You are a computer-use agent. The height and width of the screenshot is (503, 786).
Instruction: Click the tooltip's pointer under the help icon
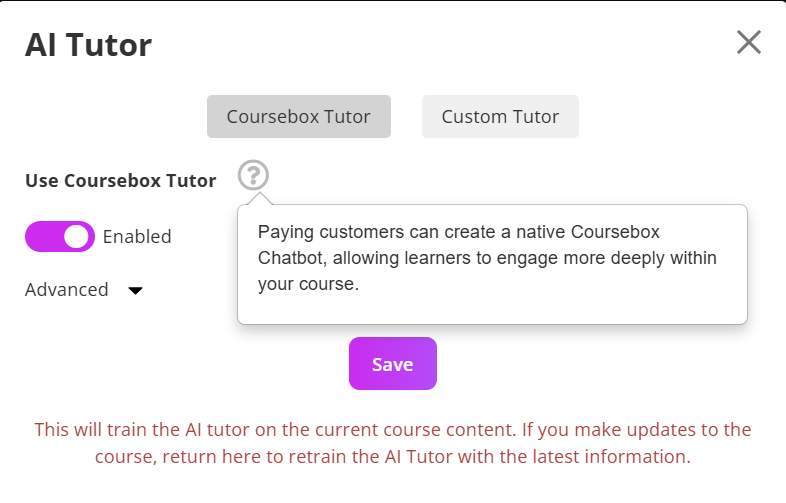[259, 199]
